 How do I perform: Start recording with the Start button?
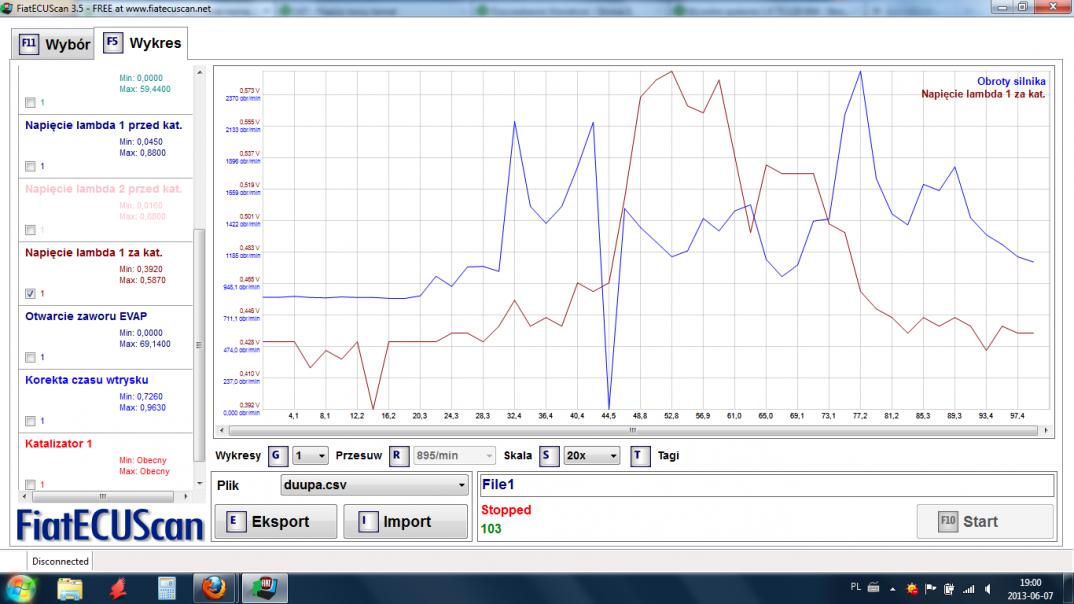(x=985, y=522)
